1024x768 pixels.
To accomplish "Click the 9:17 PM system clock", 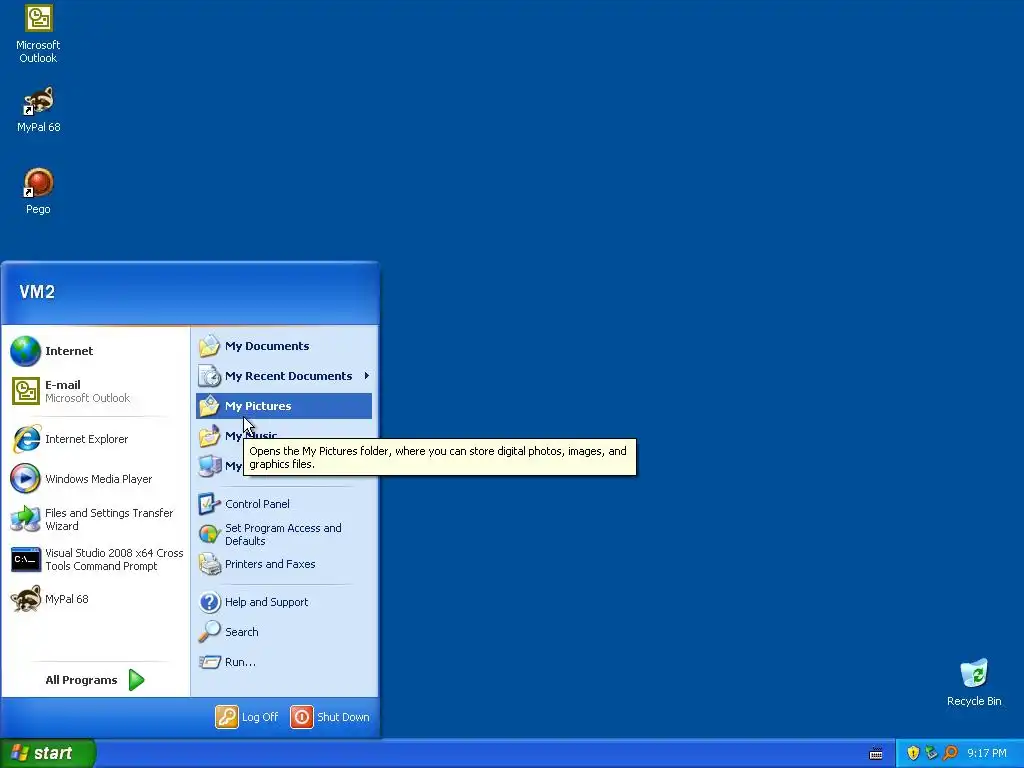I will pos(987,754).
